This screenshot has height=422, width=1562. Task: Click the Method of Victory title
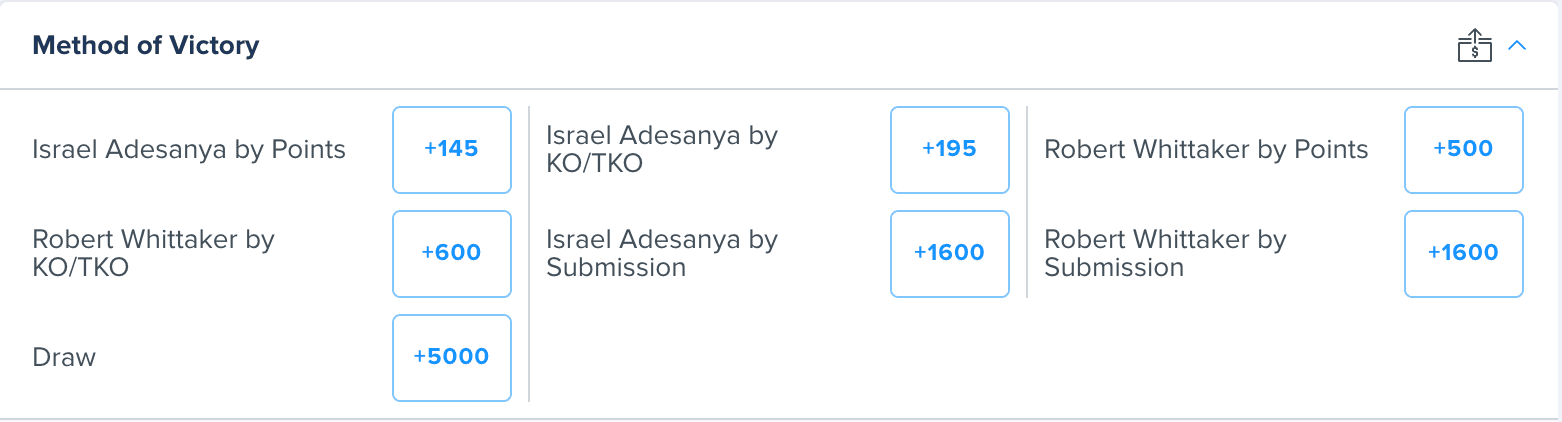146,46
